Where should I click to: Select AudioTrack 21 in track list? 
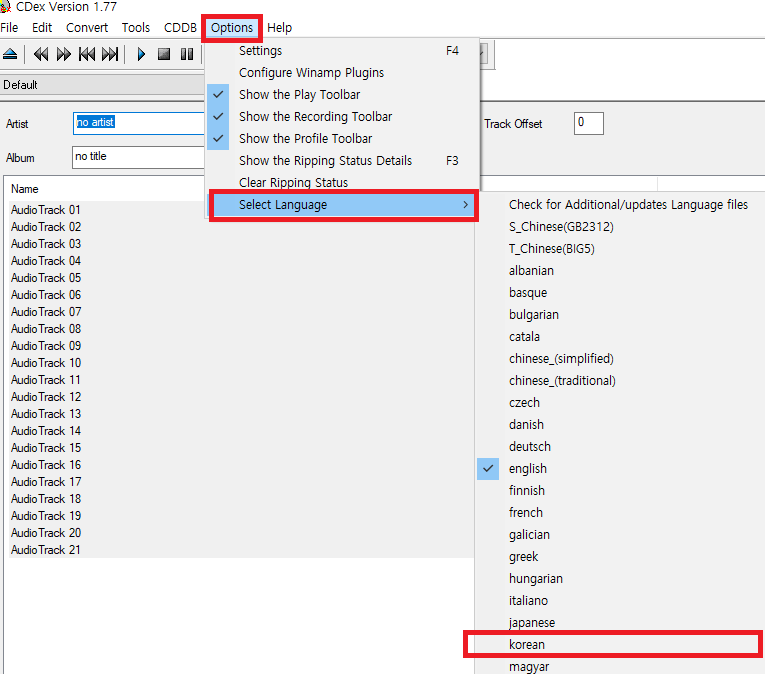[46, 550]
